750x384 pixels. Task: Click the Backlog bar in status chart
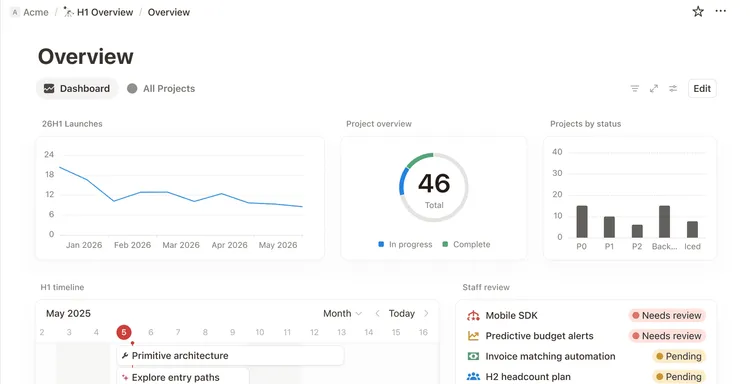pyautogui.click(x=664, y=221)
